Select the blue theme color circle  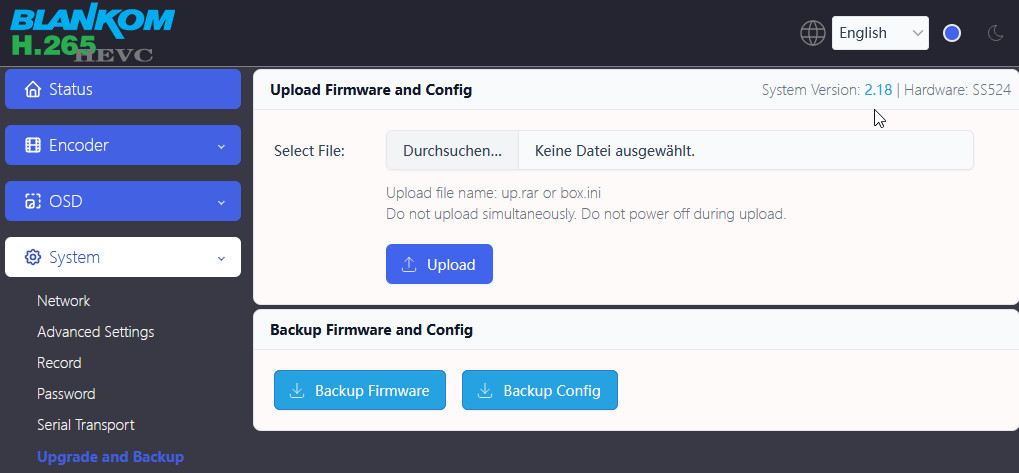952,33
